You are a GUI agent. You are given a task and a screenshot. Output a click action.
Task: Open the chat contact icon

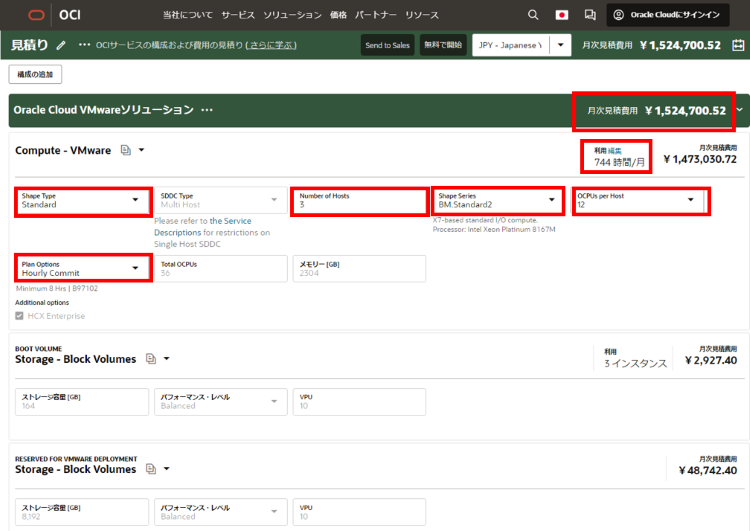(x=590, y=15)
